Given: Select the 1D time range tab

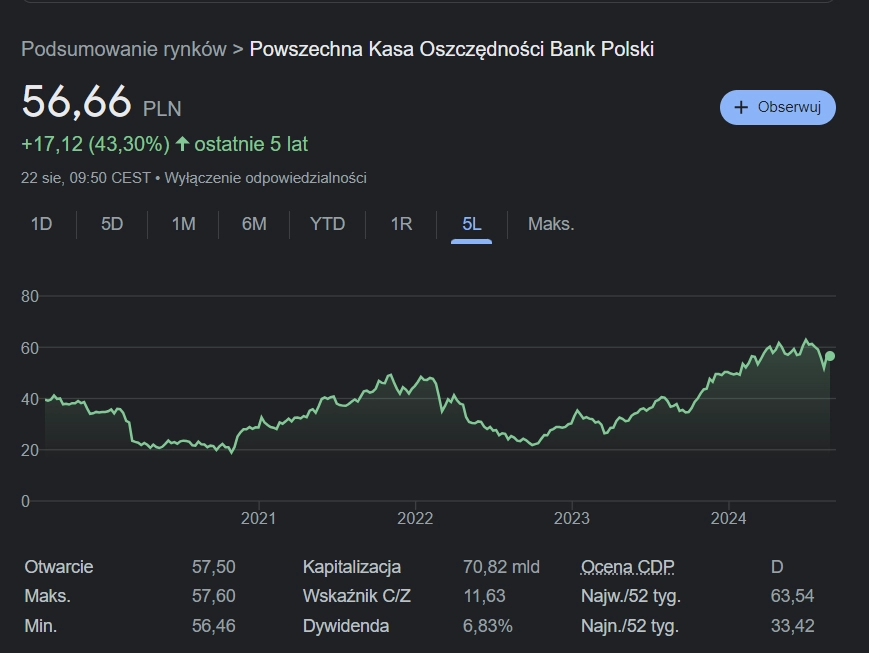Looking at the screenshot, I should (x=42, y=224).
